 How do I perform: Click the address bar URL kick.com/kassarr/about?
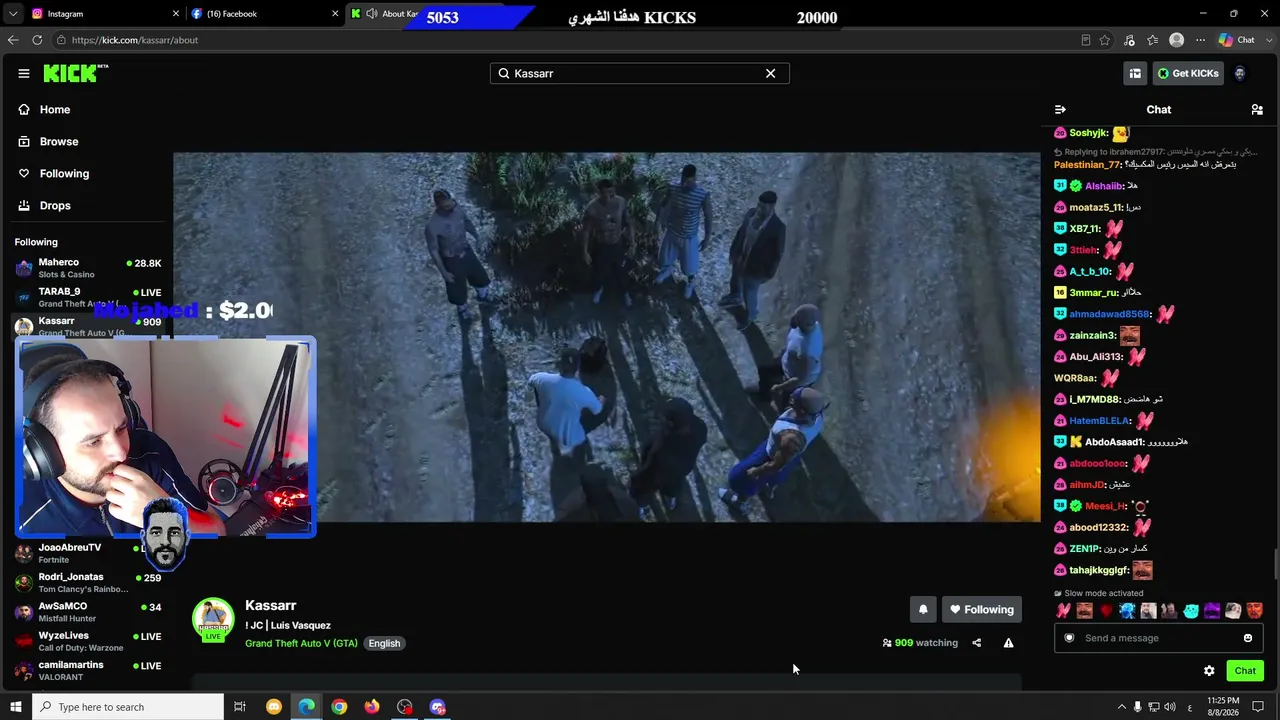[x=135, y=40]
